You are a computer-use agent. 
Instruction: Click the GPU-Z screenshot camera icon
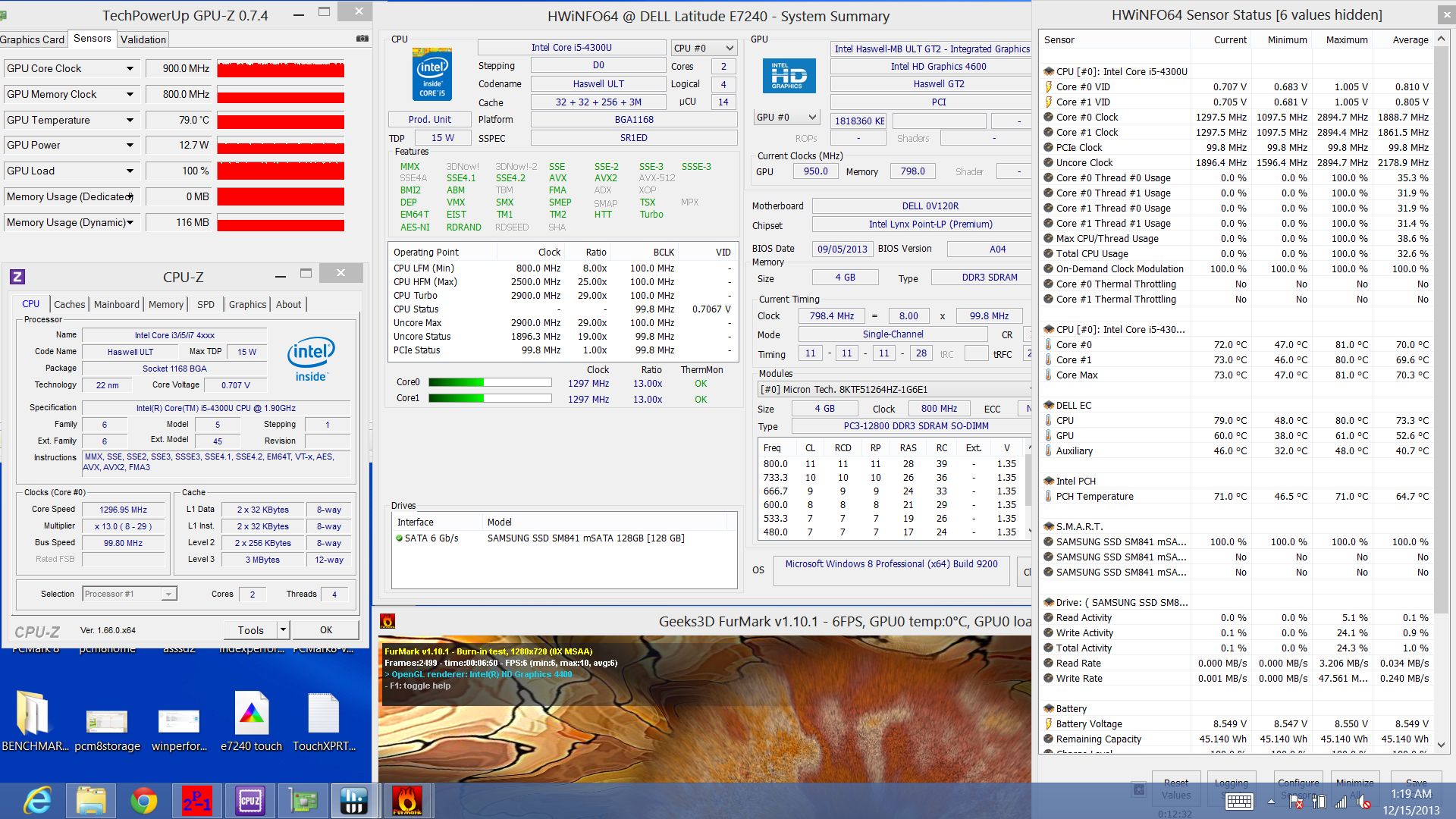[x=362, y=39]
